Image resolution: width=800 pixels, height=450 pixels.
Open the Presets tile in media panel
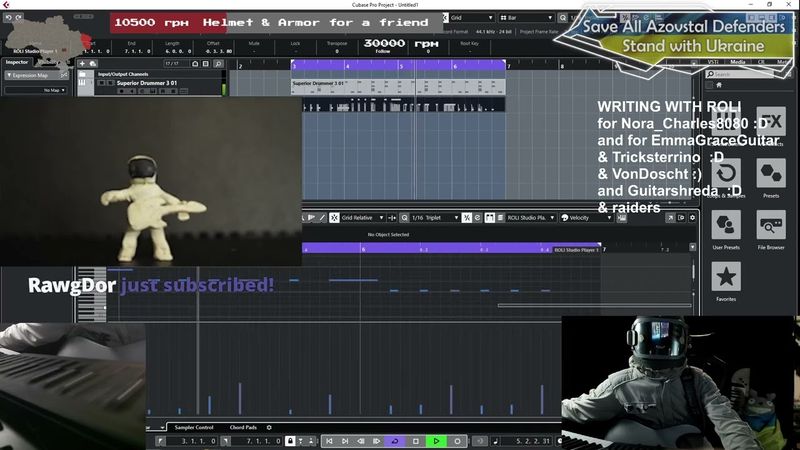[x=771, y=174]
